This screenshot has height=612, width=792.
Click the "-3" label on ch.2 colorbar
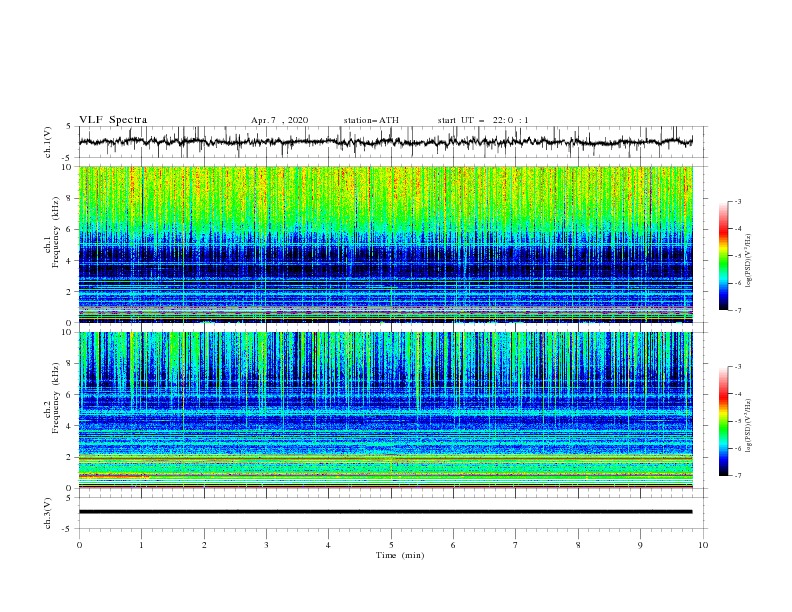point(738,367)
